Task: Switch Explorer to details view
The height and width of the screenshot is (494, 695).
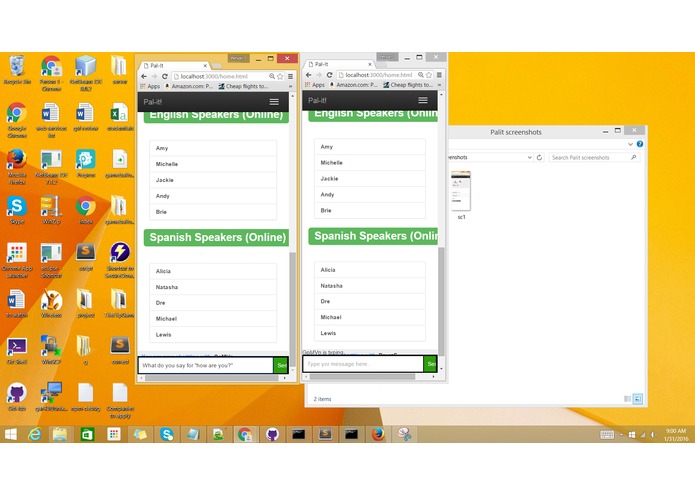Action: 627,399
